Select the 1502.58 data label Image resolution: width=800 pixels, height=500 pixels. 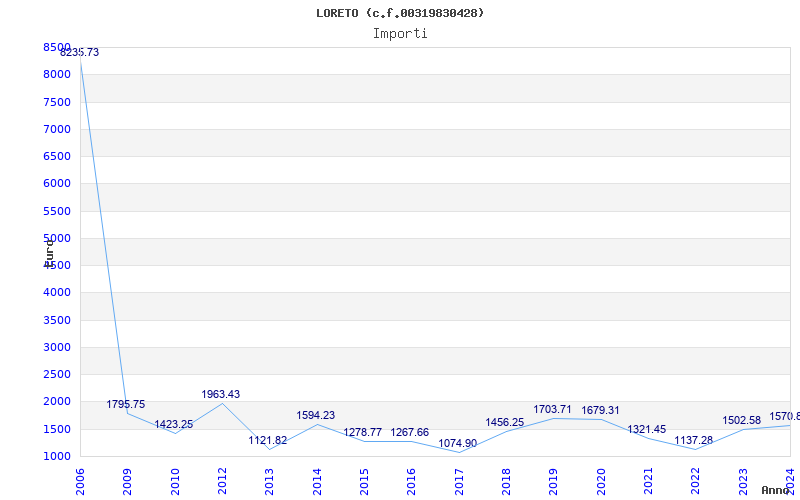pyautogui.click(x=742, y=420)
